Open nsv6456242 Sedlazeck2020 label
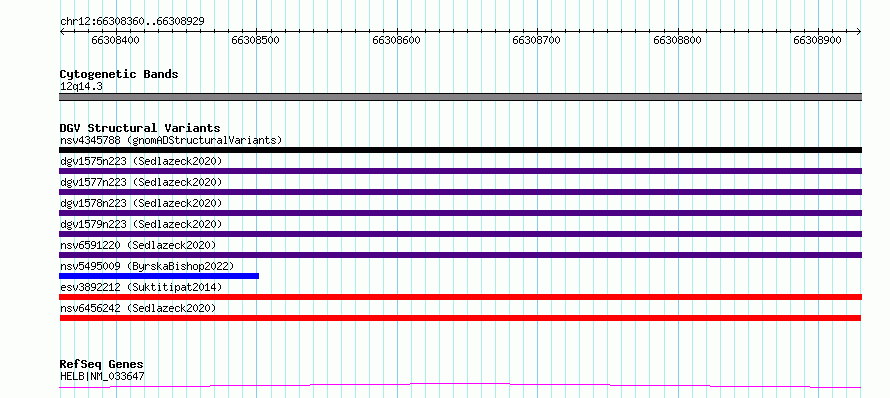 click(x=138, y=308)
